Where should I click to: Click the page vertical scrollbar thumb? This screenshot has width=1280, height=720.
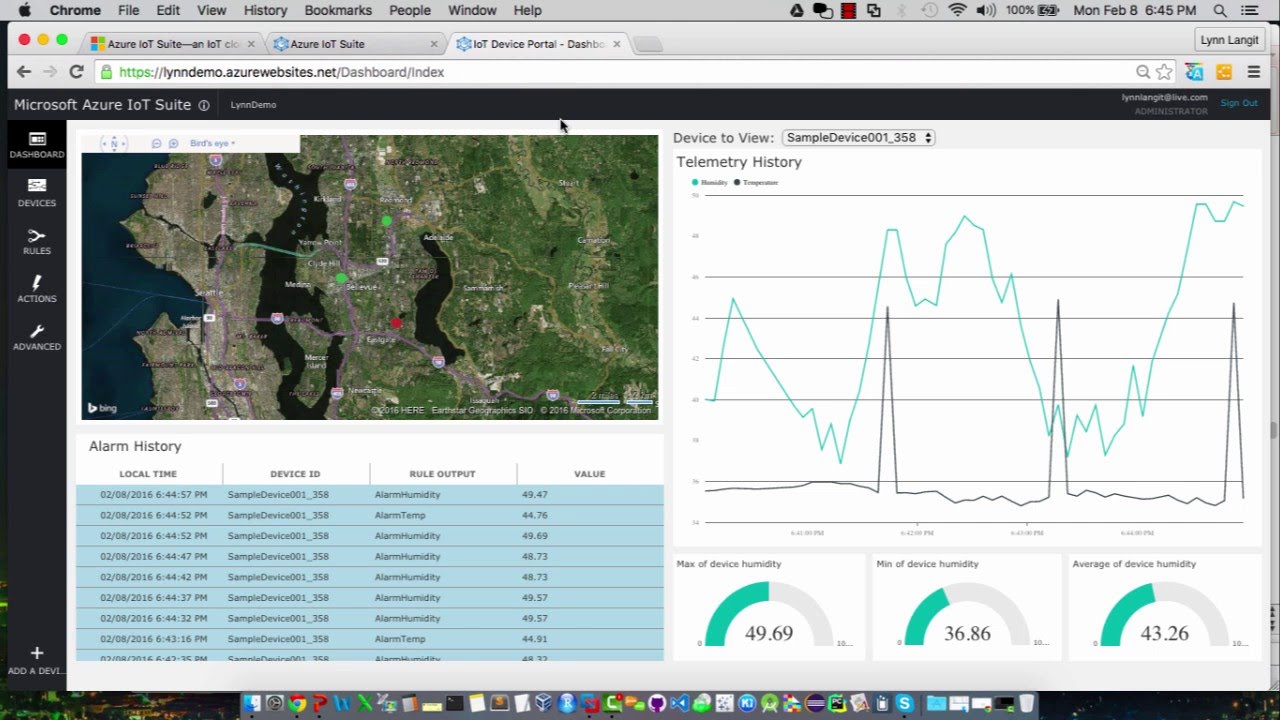tap(1274, 431)
